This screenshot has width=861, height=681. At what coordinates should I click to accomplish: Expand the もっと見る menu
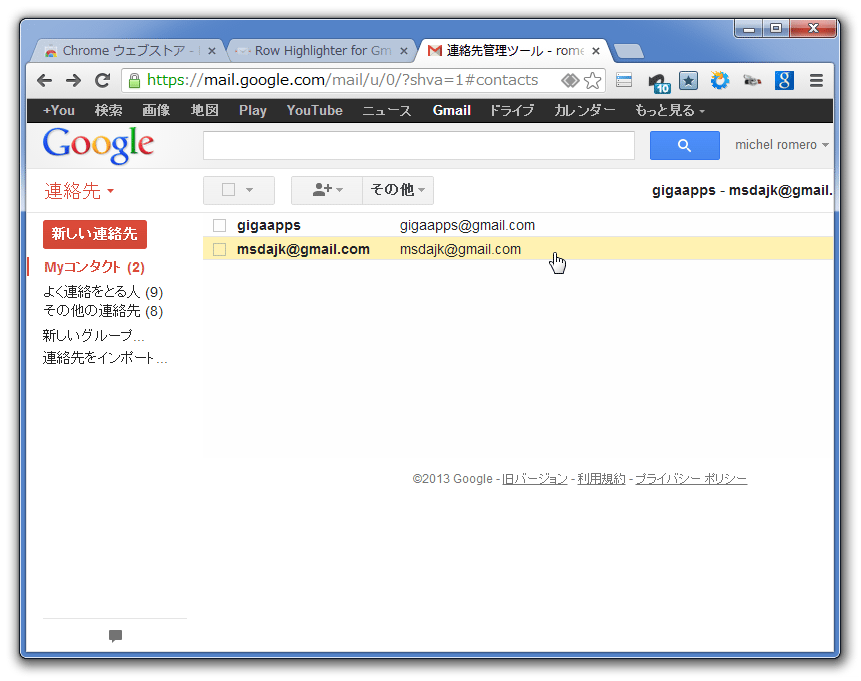(670, 110)
